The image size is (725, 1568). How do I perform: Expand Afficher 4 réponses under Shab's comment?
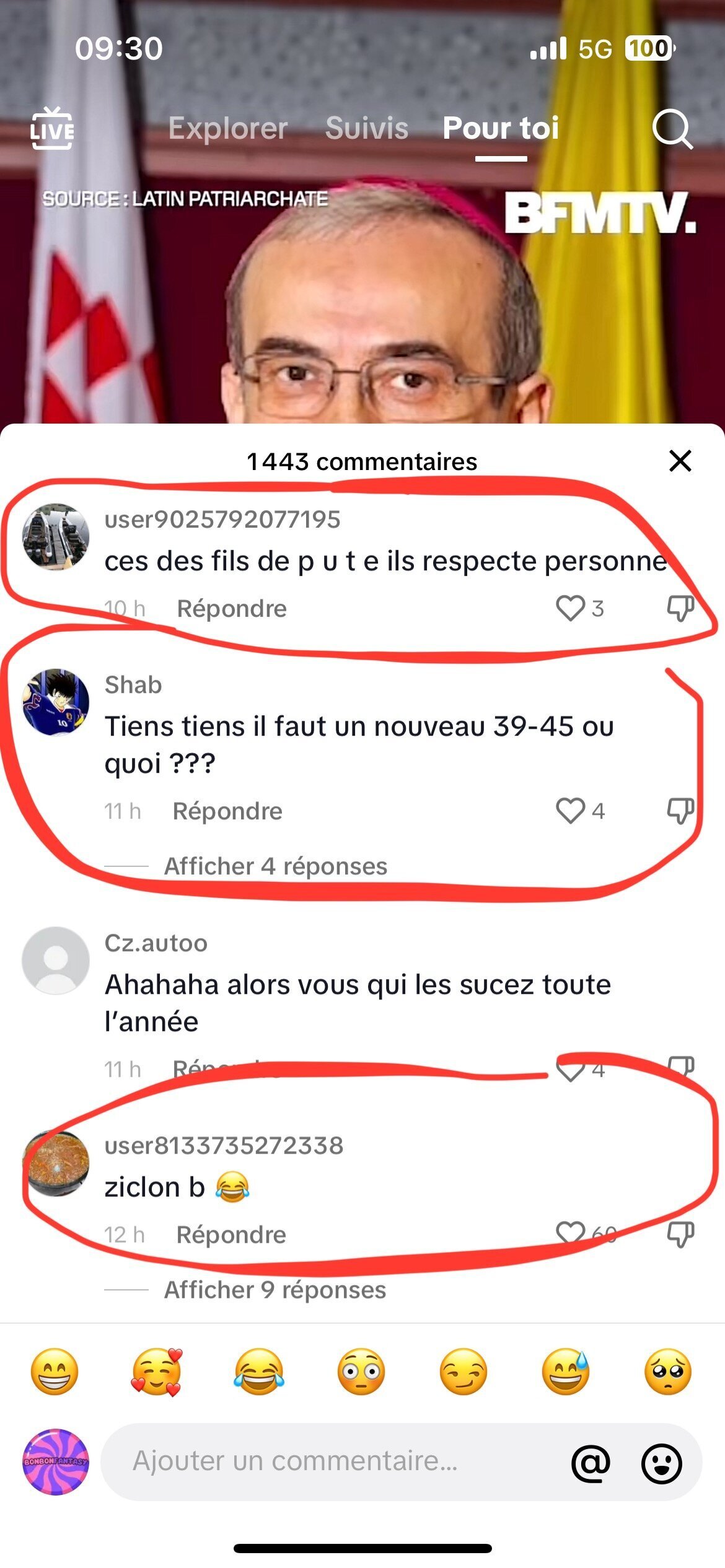point(276,866)
